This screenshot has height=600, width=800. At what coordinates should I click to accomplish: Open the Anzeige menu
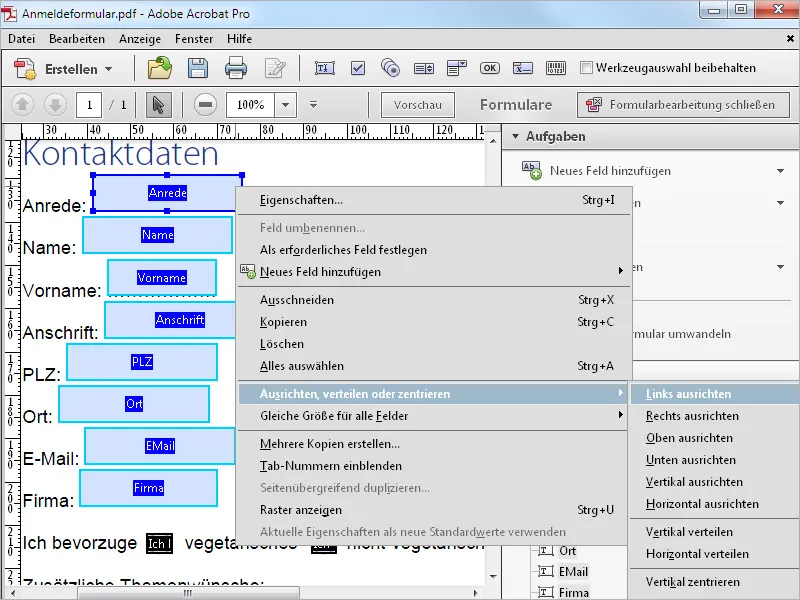point(140,39)
